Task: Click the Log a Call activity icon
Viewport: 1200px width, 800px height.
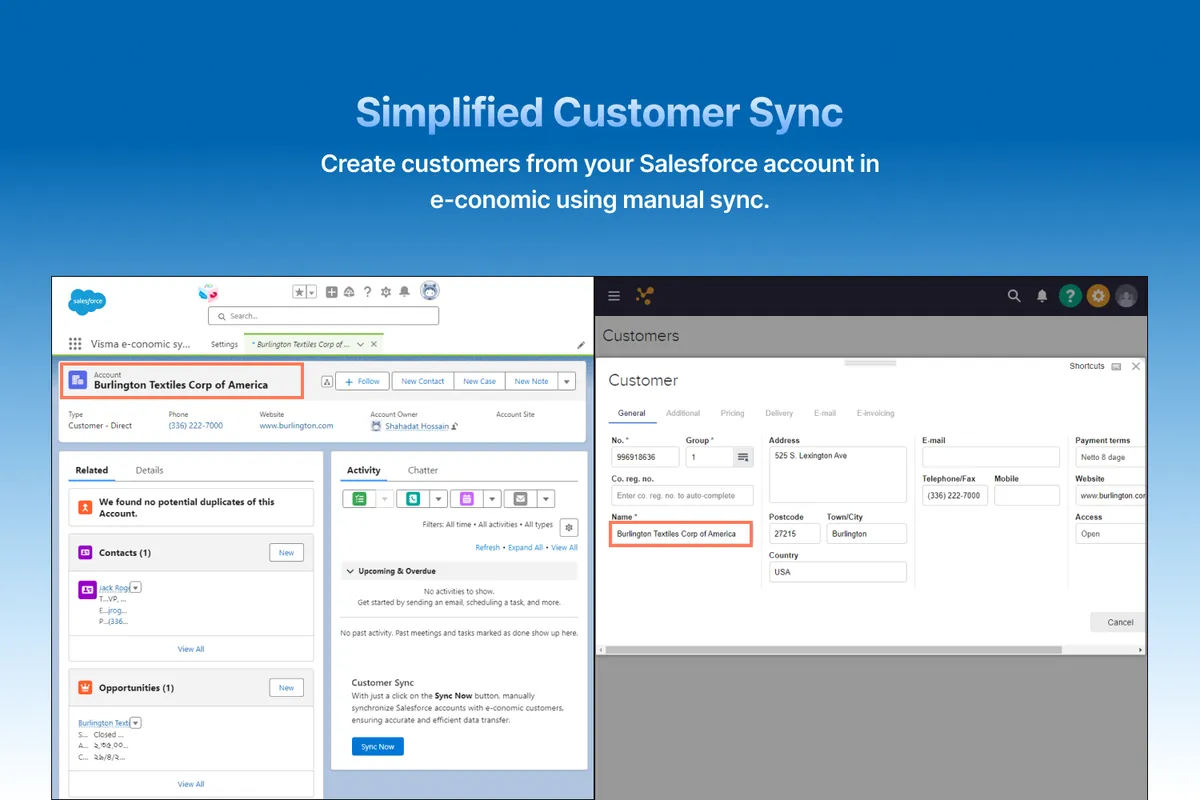Action: coord(413,498)
